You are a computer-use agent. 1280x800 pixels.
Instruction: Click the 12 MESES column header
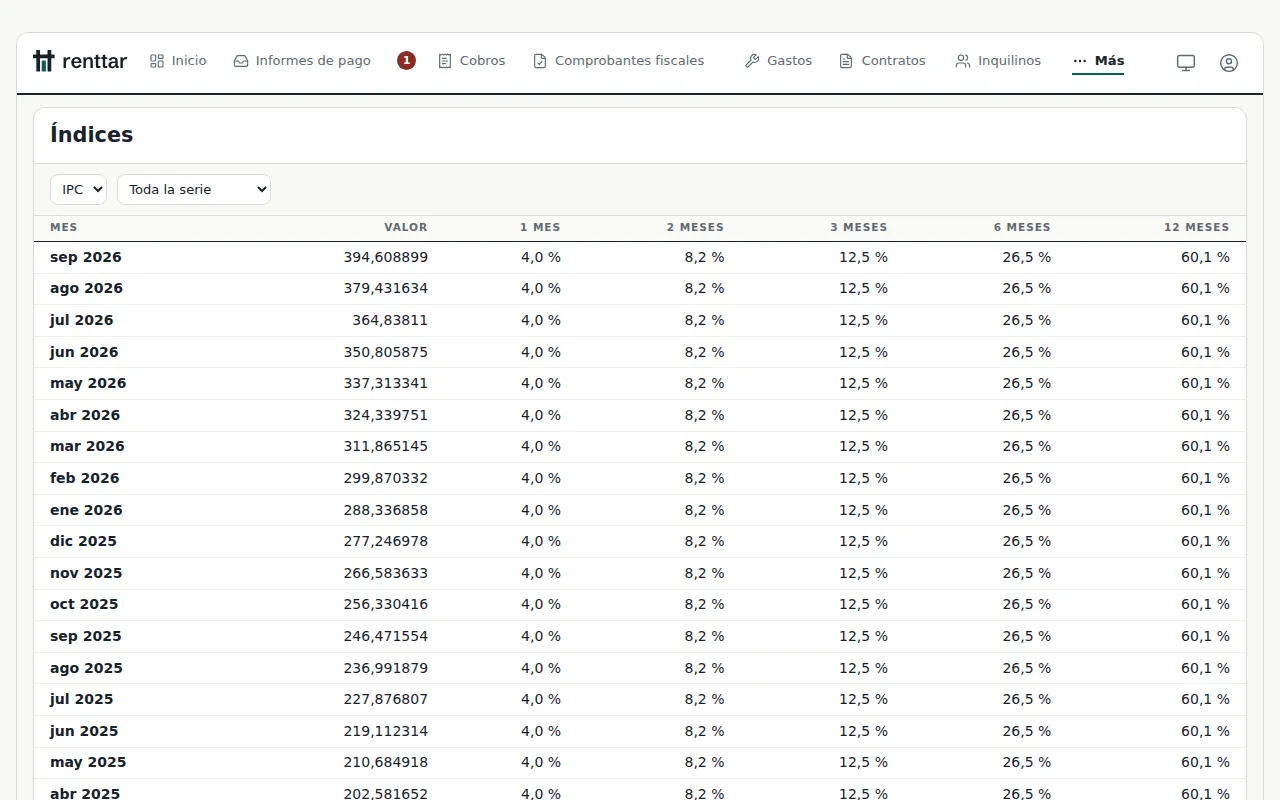[x=1197, y=227]
